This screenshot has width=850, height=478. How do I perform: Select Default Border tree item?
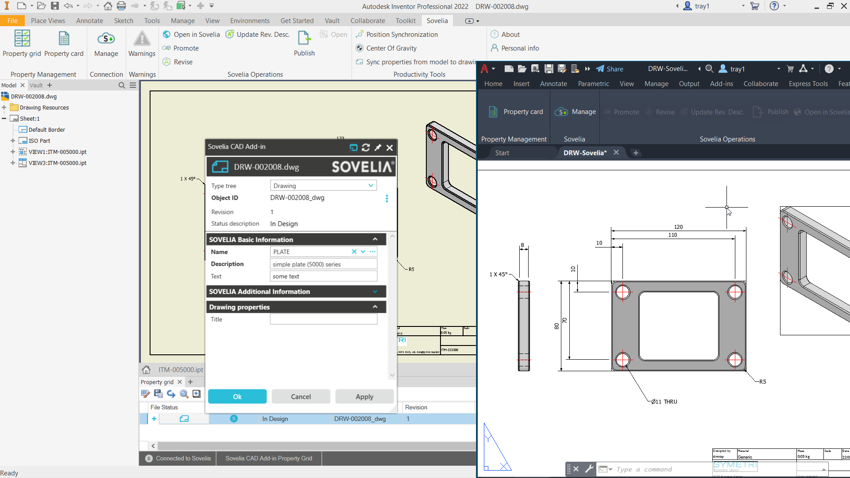(46, 130)
